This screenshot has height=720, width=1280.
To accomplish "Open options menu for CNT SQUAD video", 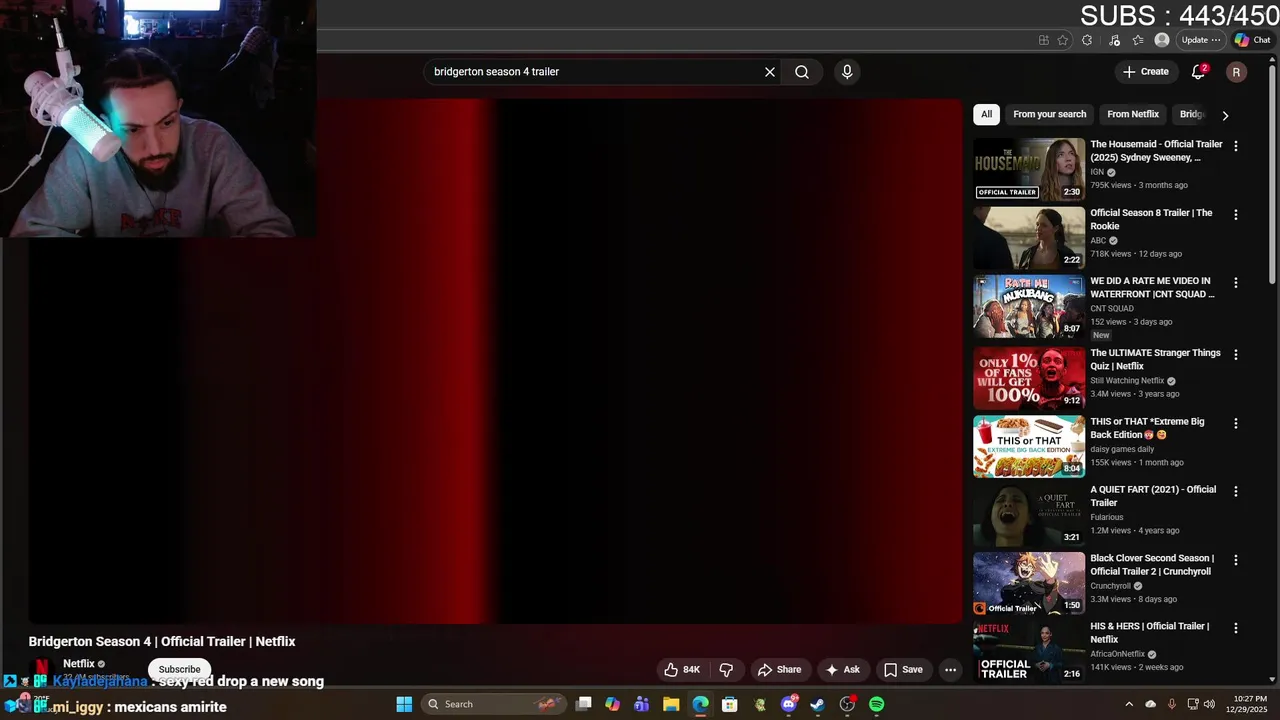I will click(1236, 283).
